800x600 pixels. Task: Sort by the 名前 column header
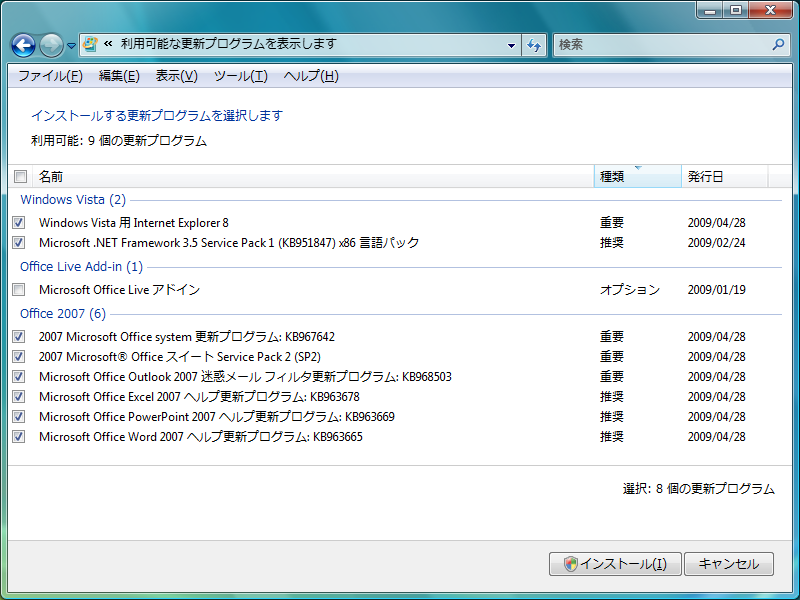tap(313, 177)
